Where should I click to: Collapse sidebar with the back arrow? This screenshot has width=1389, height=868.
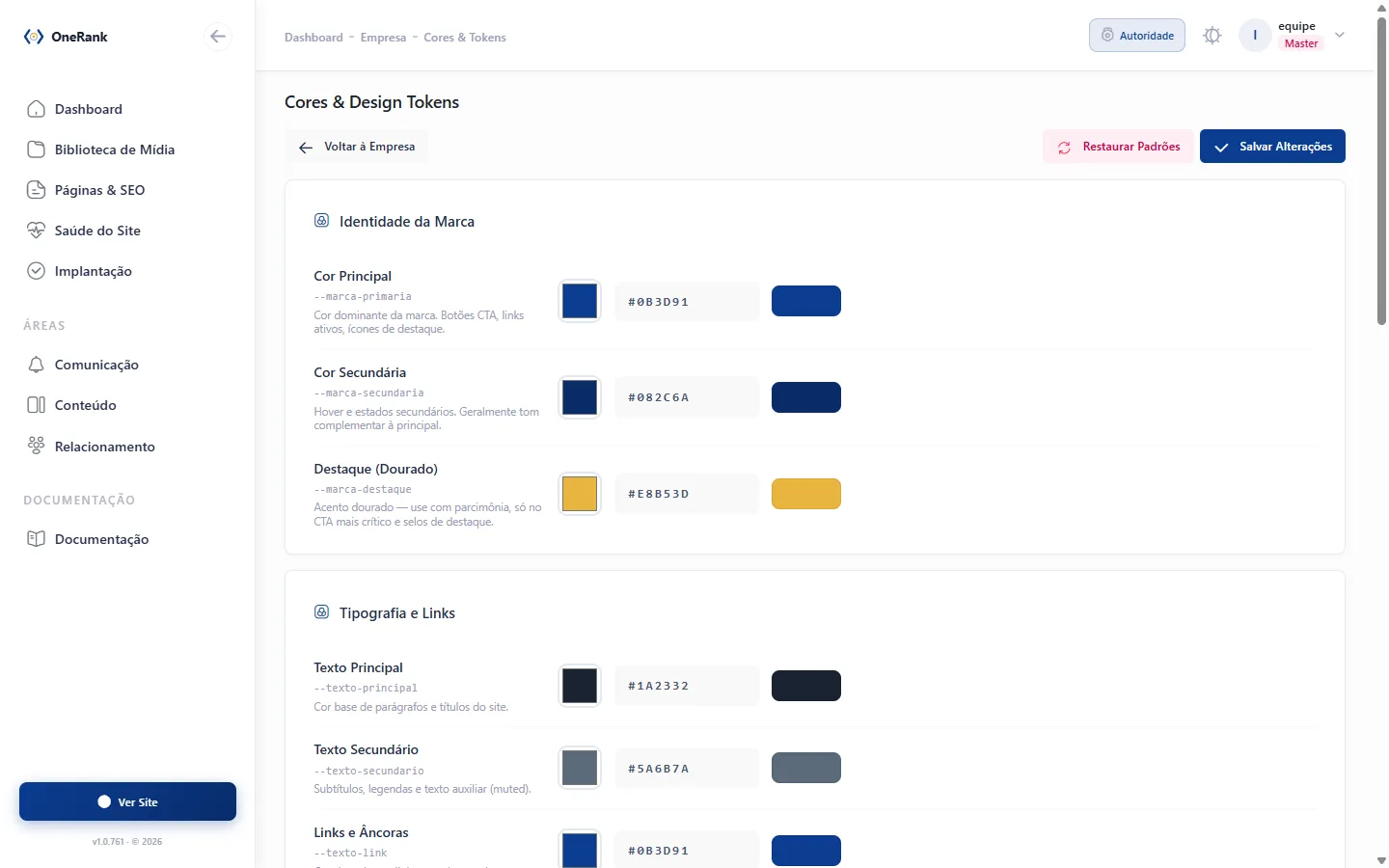point(218,37)
